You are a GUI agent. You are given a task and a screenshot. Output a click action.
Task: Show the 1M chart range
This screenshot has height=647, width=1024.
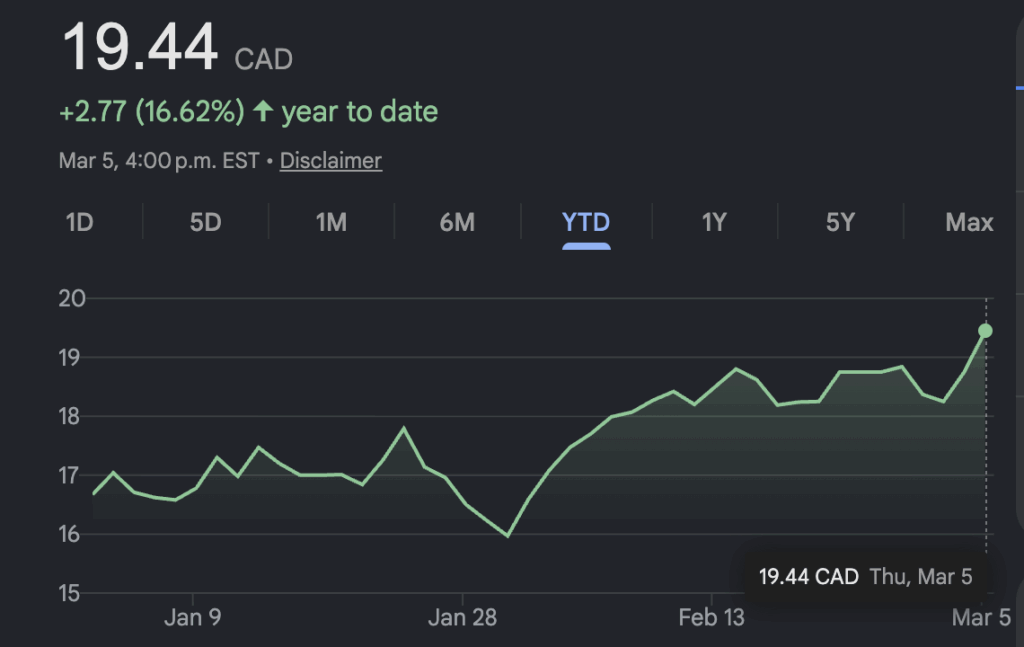(x=331, y=222)
